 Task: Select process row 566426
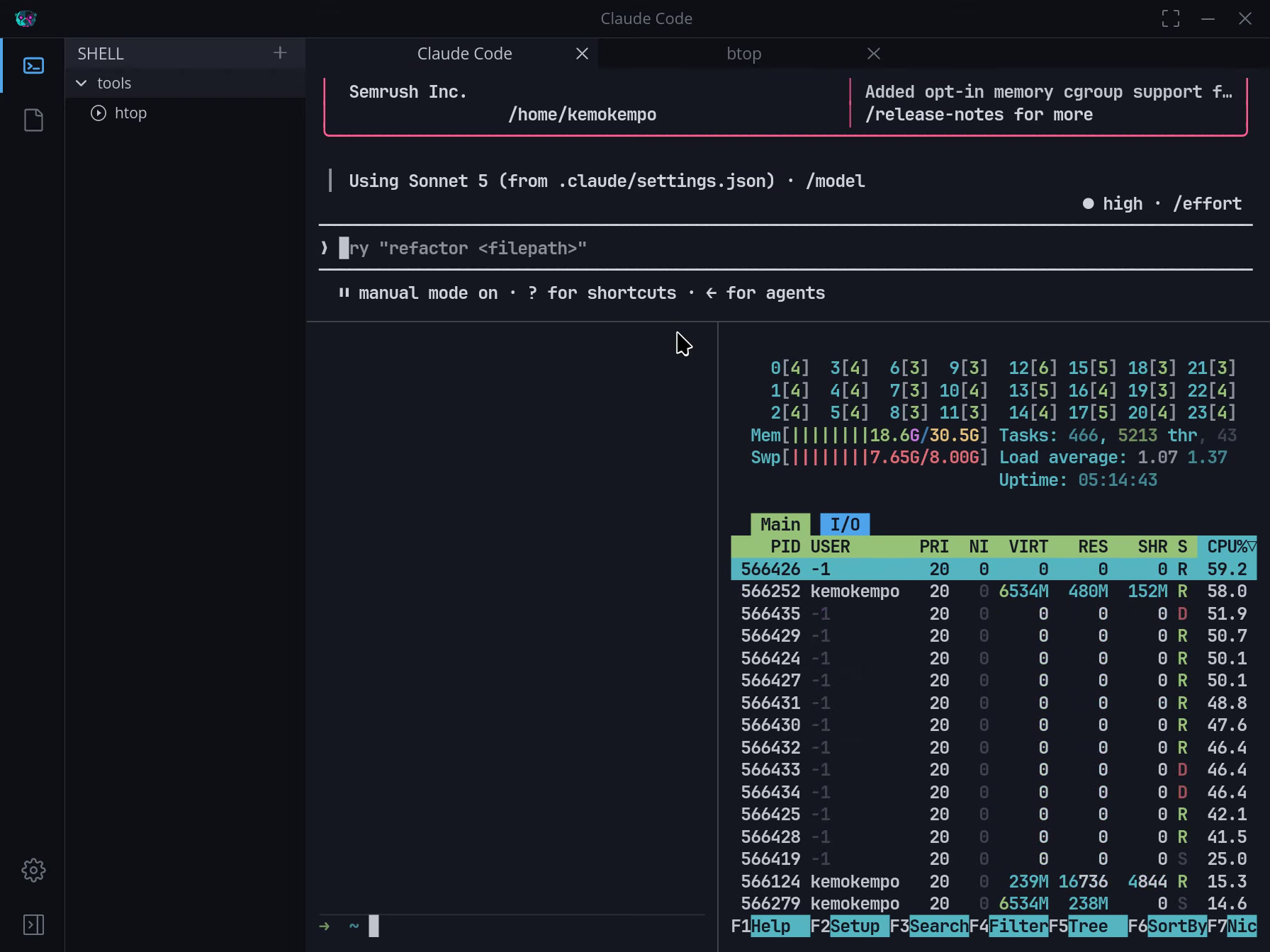994,569
